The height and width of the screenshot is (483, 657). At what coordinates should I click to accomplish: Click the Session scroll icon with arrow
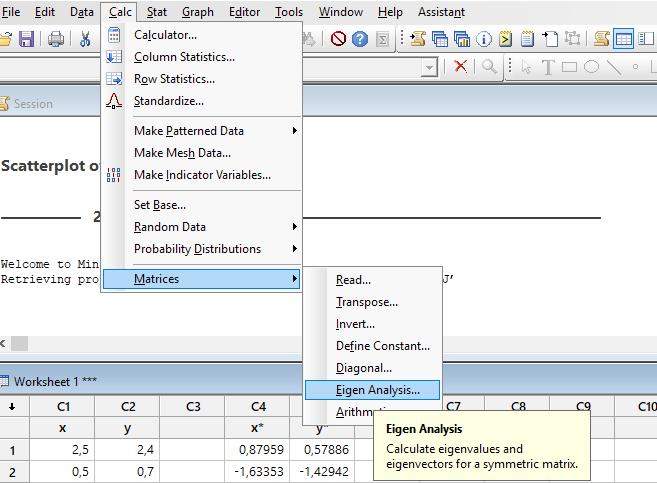click(417, 39)
